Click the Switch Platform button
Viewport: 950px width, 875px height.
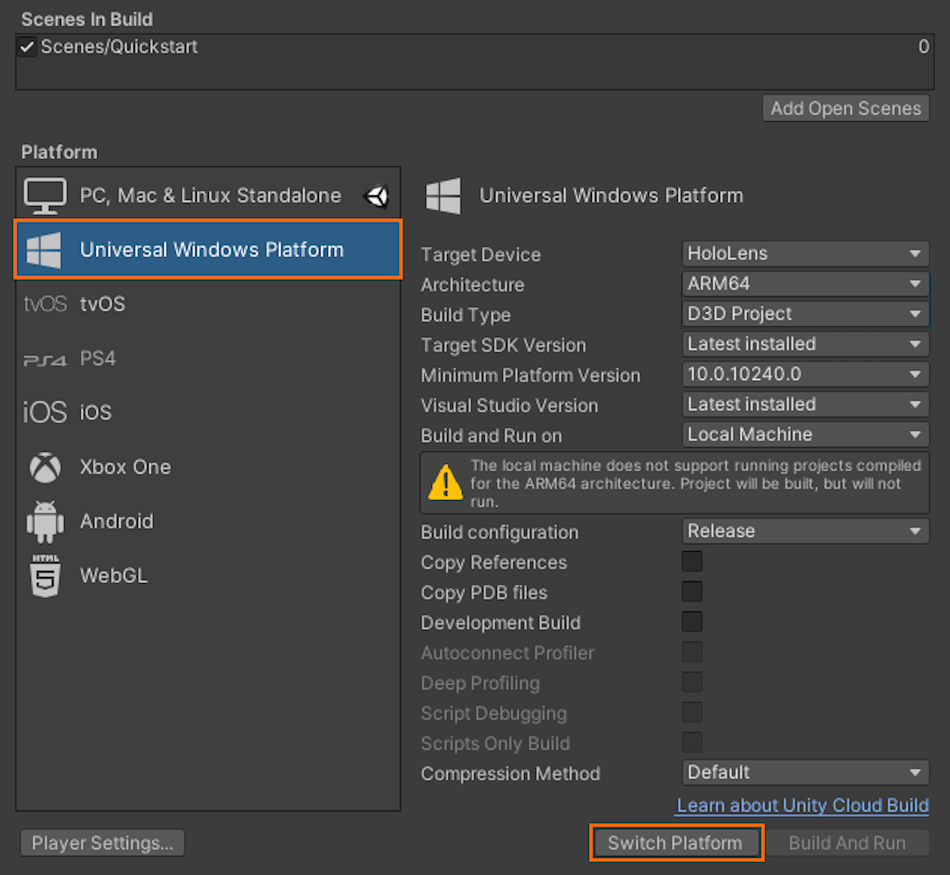[675, 843]
